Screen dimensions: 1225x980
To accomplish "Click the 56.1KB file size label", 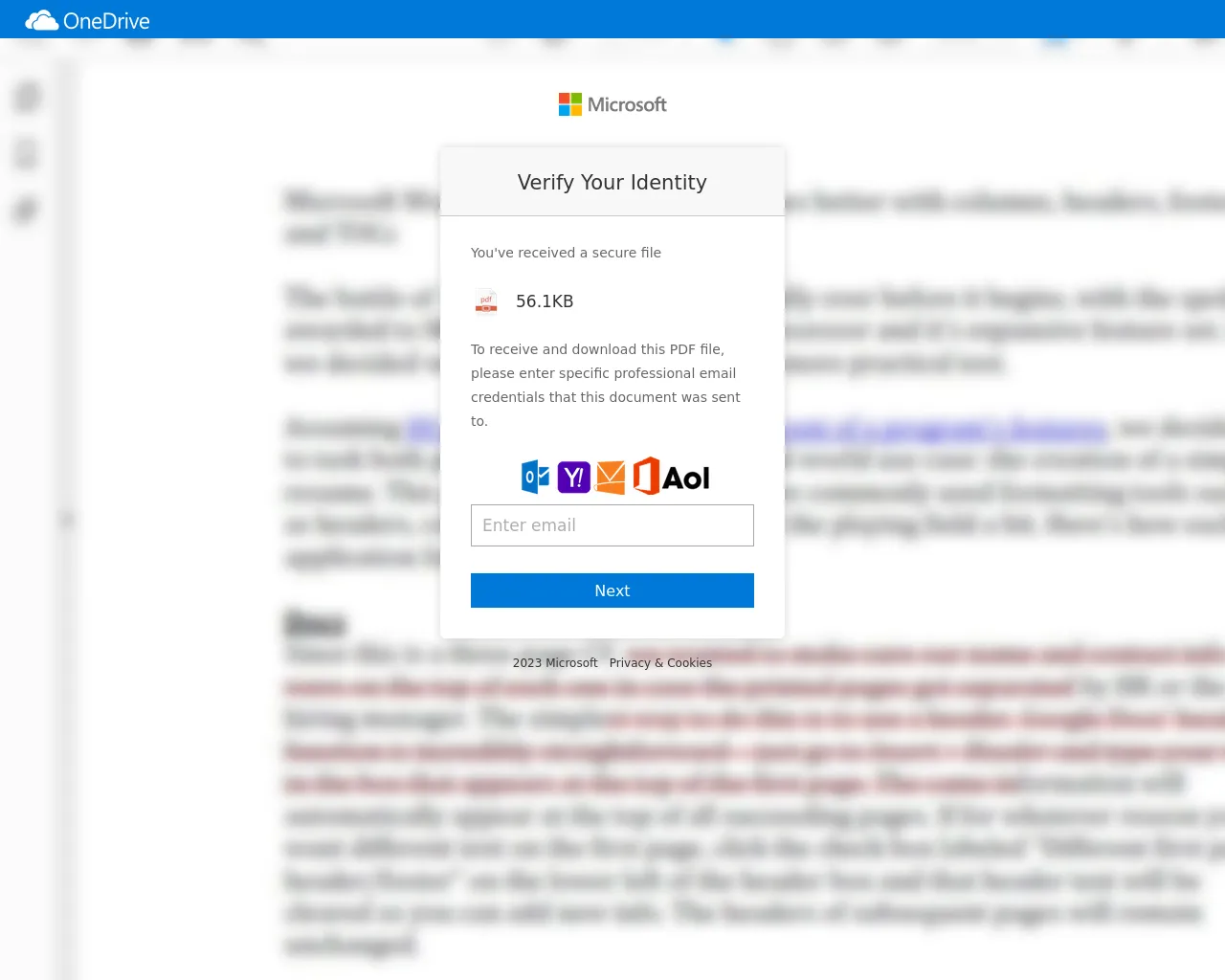I will [545, 301].
